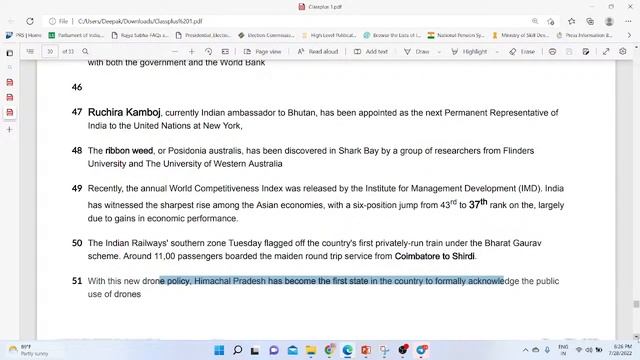Switch to Microsoft Edge on taskbar
The width and height of the screenshot is (640, 360).
pos(348,350)
